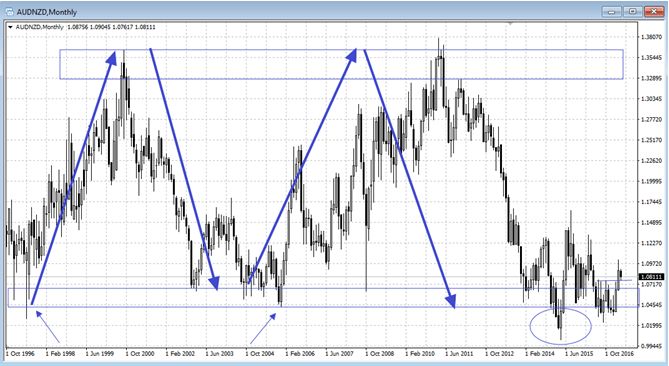This screenshot has height=366, width=669.
Task: Click the thin arrow pointing at 2004 low
Action: pyautogui.click(x=263, y=328)
